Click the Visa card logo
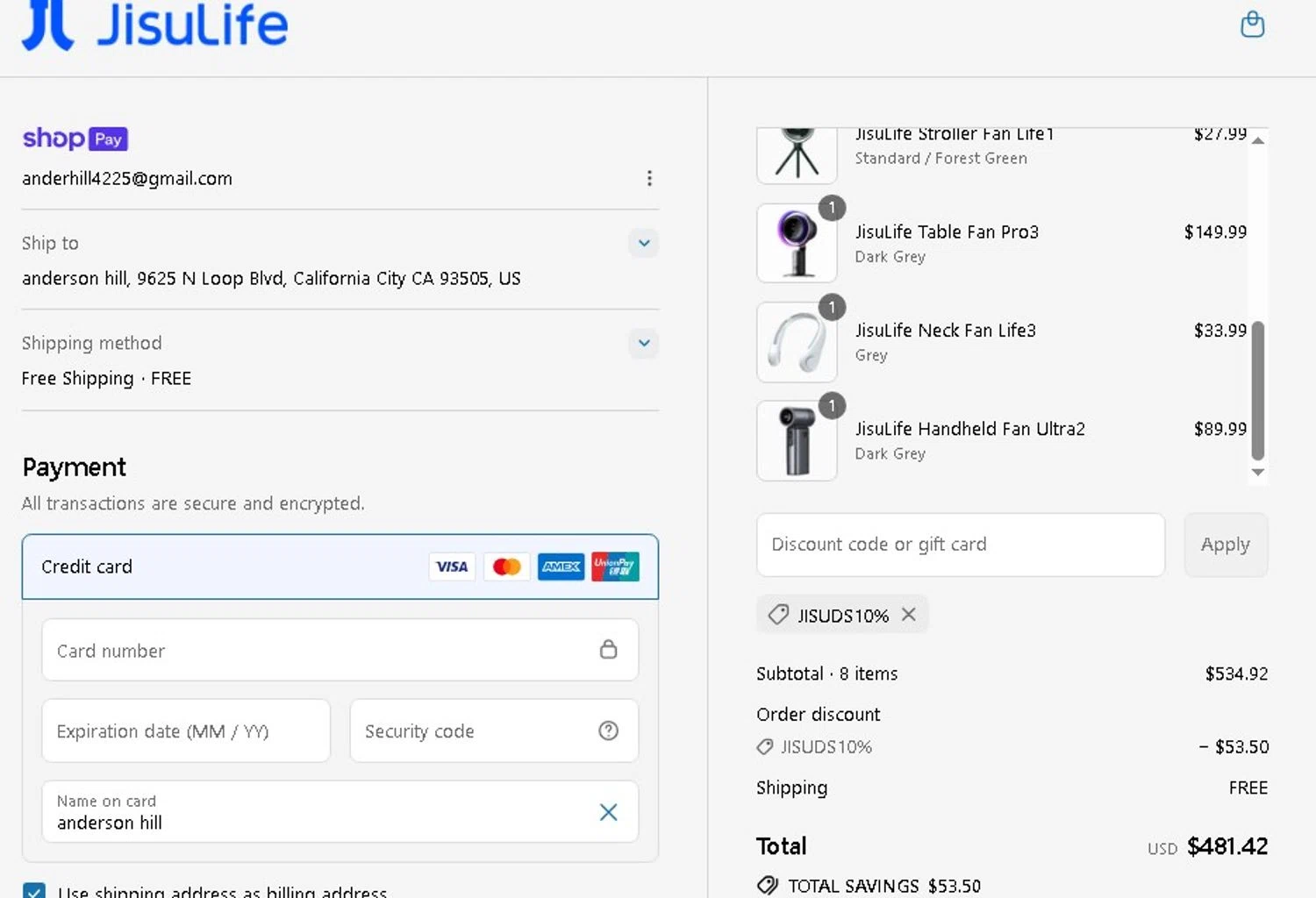This screenshot has height=898, width=1316. (x=452, y=567)
